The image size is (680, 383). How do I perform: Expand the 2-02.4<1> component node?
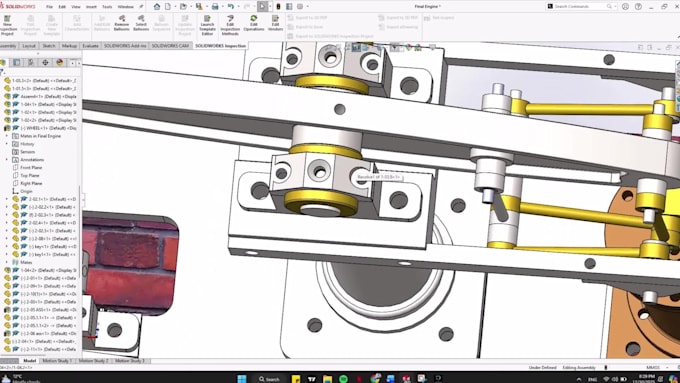[x=7, y=223]
